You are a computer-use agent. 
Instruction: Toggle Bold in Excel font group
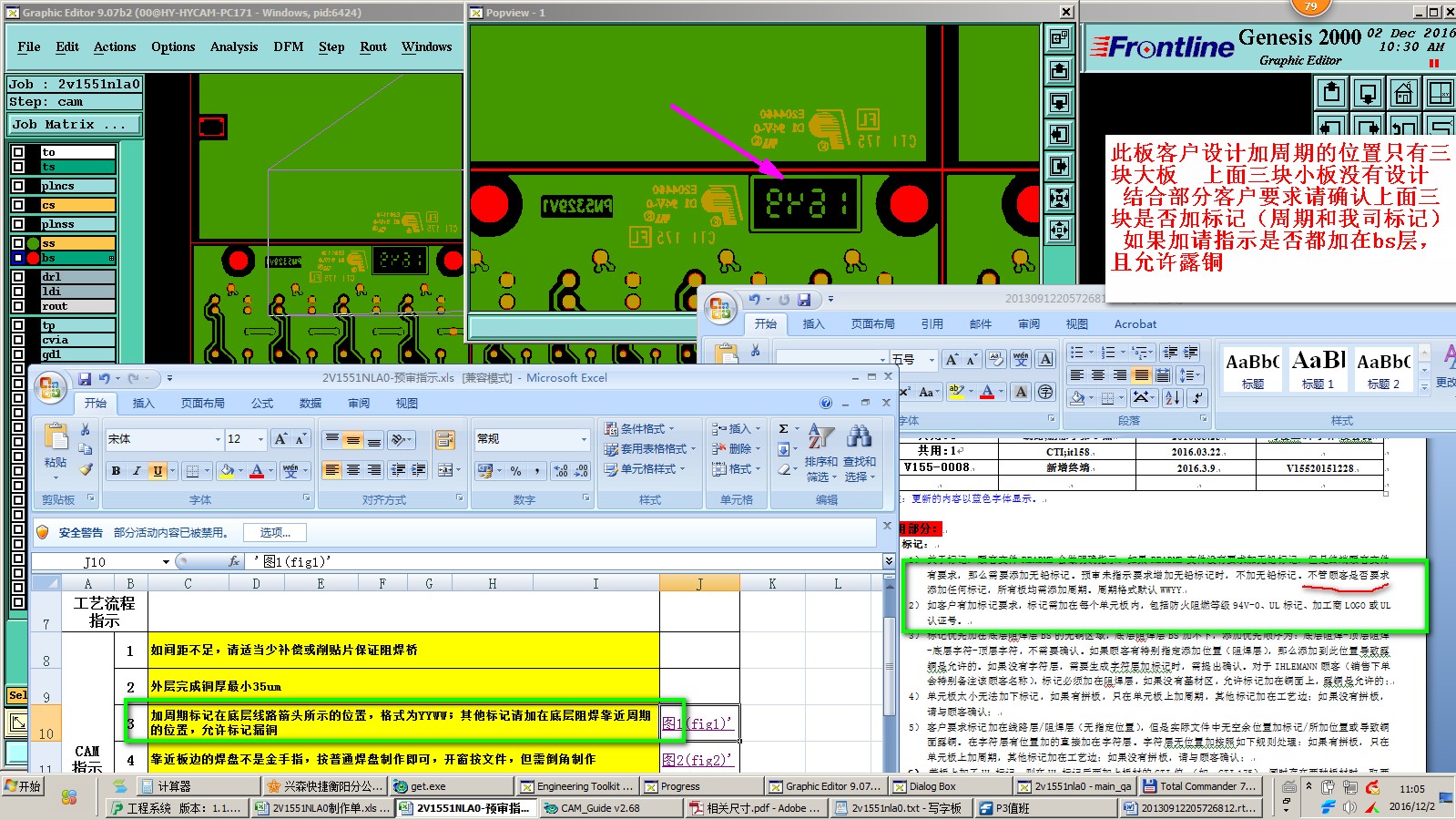click(116, 471)
